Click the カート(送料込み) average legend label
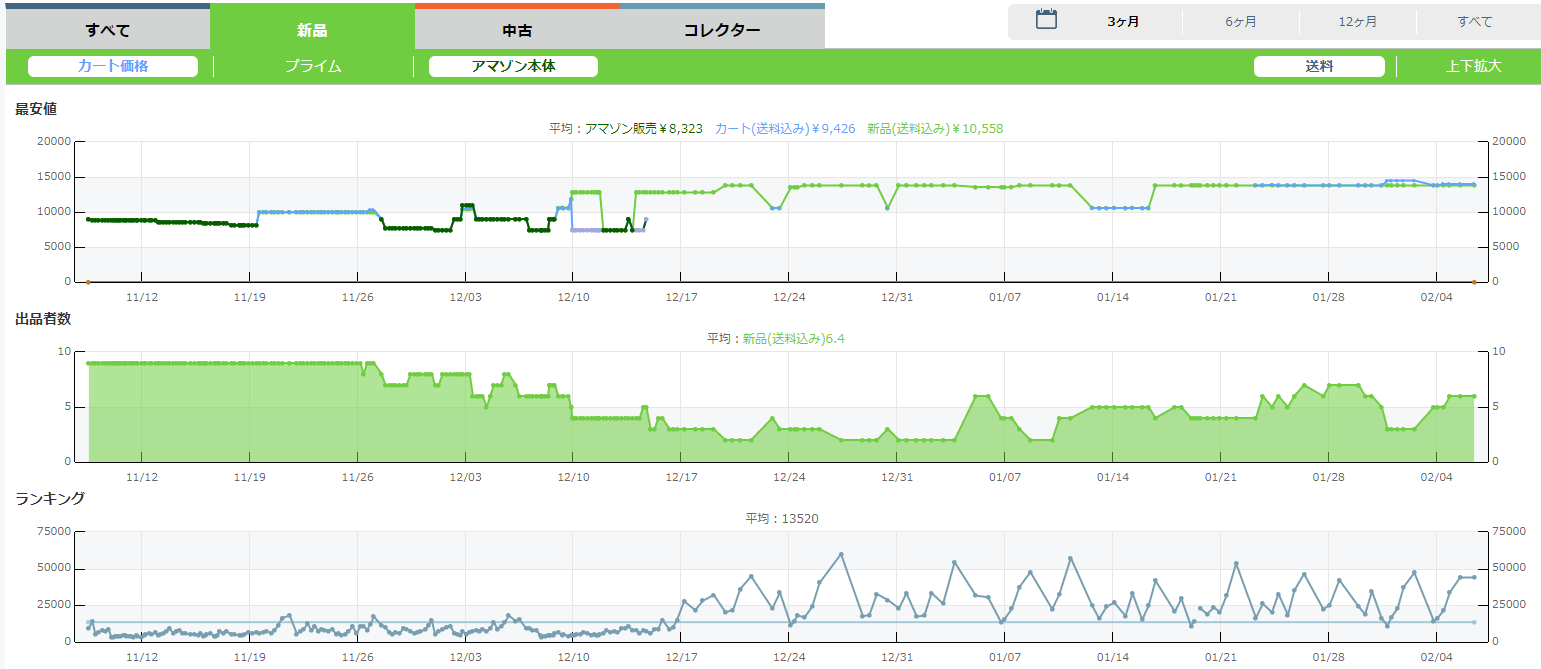 click(x=785, y=129)
